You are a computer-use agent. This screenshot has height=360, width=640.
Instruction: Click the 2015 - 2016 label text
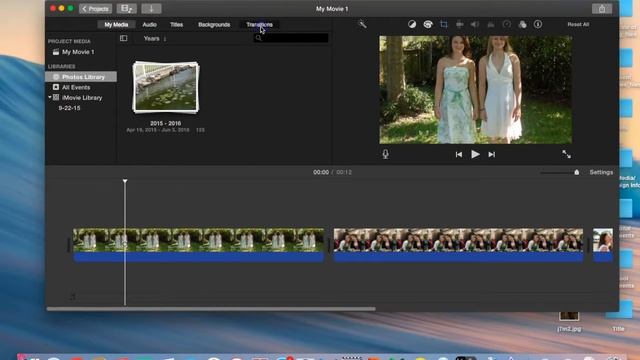coord(165,123)
